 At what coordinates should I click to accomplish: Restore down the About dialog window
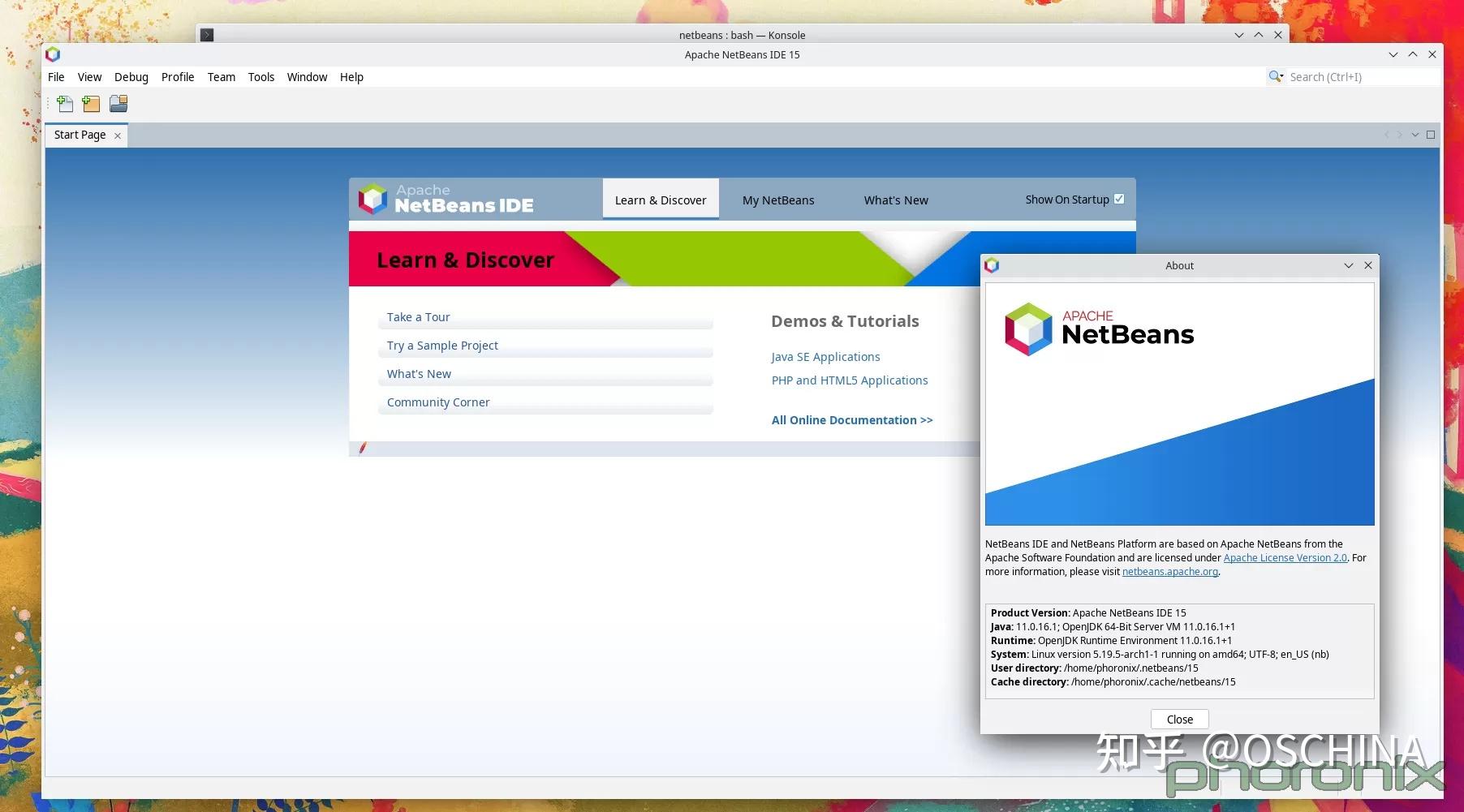click(x=1347, y=265)
